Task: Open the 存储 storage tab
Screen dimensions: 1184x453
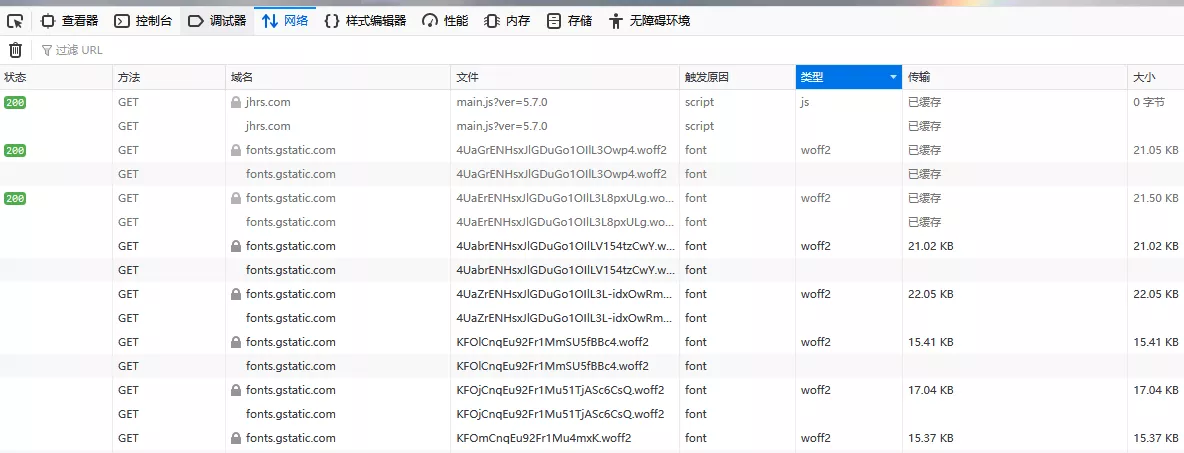Action: pyautogui.click(x=569, y=20)
